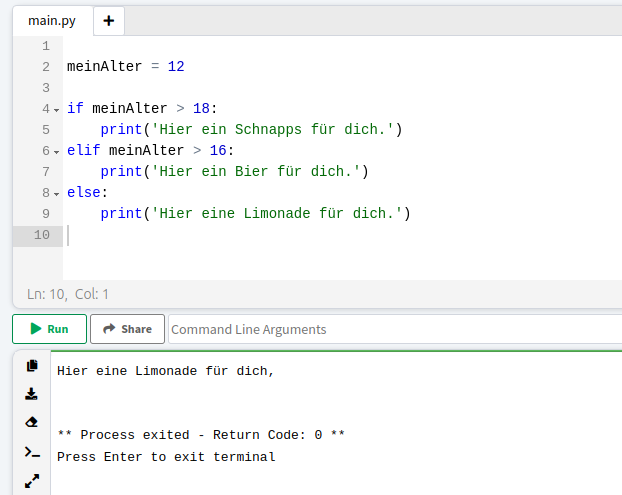Image resolution: width=622 pixels, height=495 pixels.
Task: Open the terminal prompt icon
Action: (x=32, y=452)
